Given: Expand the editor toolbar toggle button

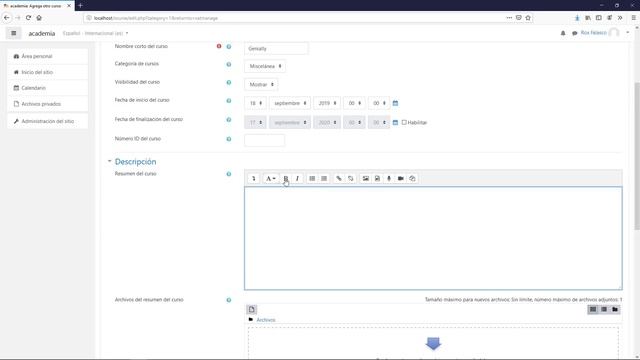Looking at the screenshot, I should click(x=253, y=178).
